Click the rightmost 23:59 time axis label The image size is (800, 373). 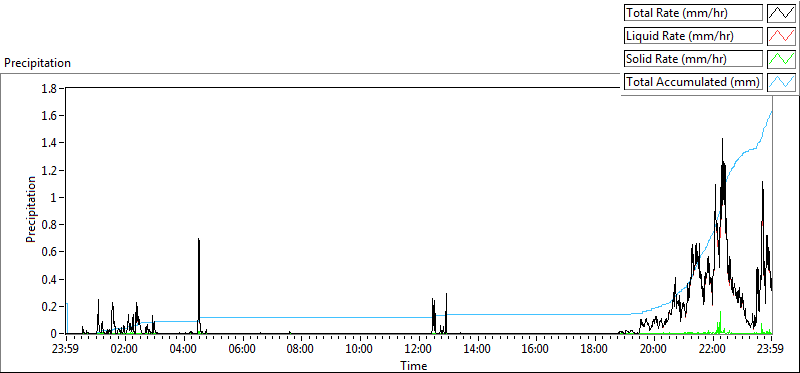coord(771,350)
